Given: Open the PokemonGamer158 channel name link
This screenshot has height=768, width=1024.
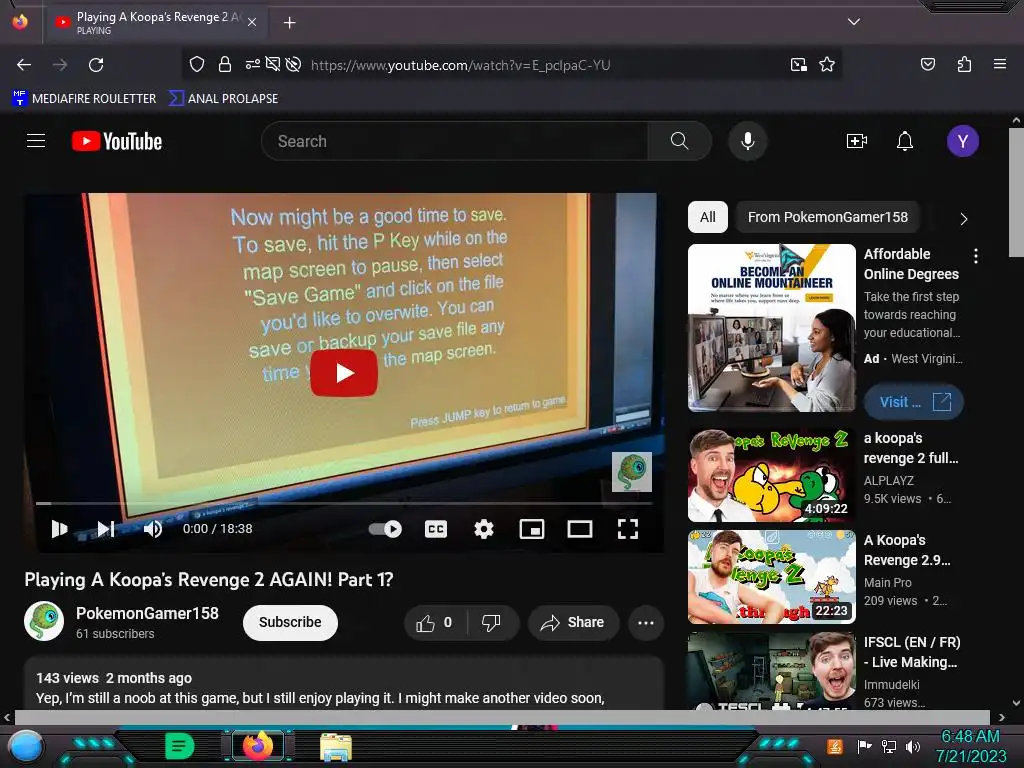Looking at the screenshot, I should tap(147, 613).
